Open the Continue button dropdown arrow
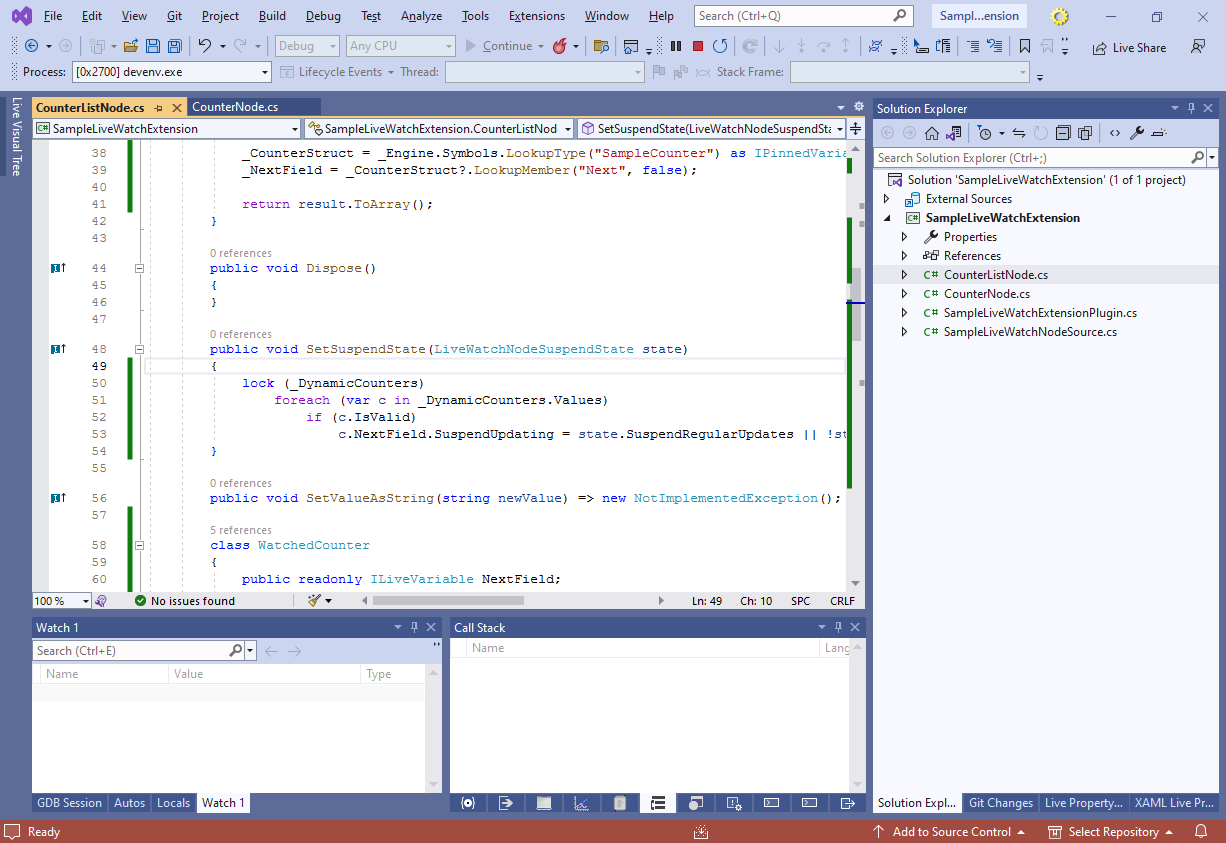Viewport: 1226px width, 843px height. 541,46
